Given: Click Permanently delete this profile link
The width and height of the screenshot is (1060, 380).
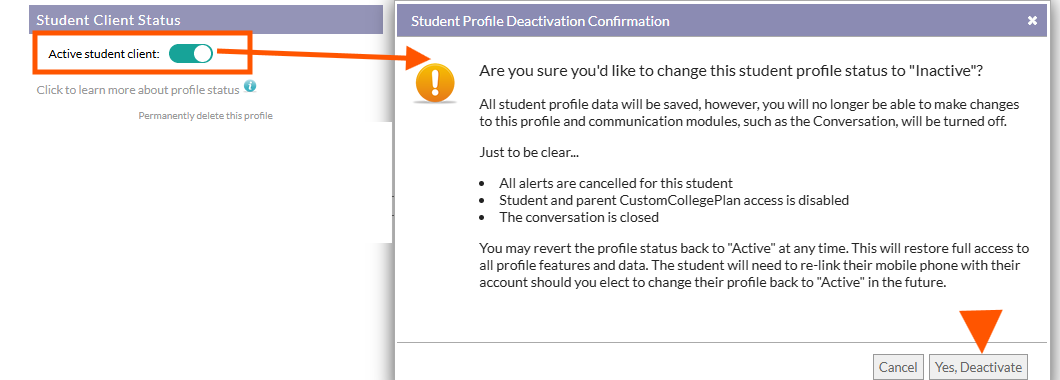Looking at the screenshot, I should pos(206,116).
